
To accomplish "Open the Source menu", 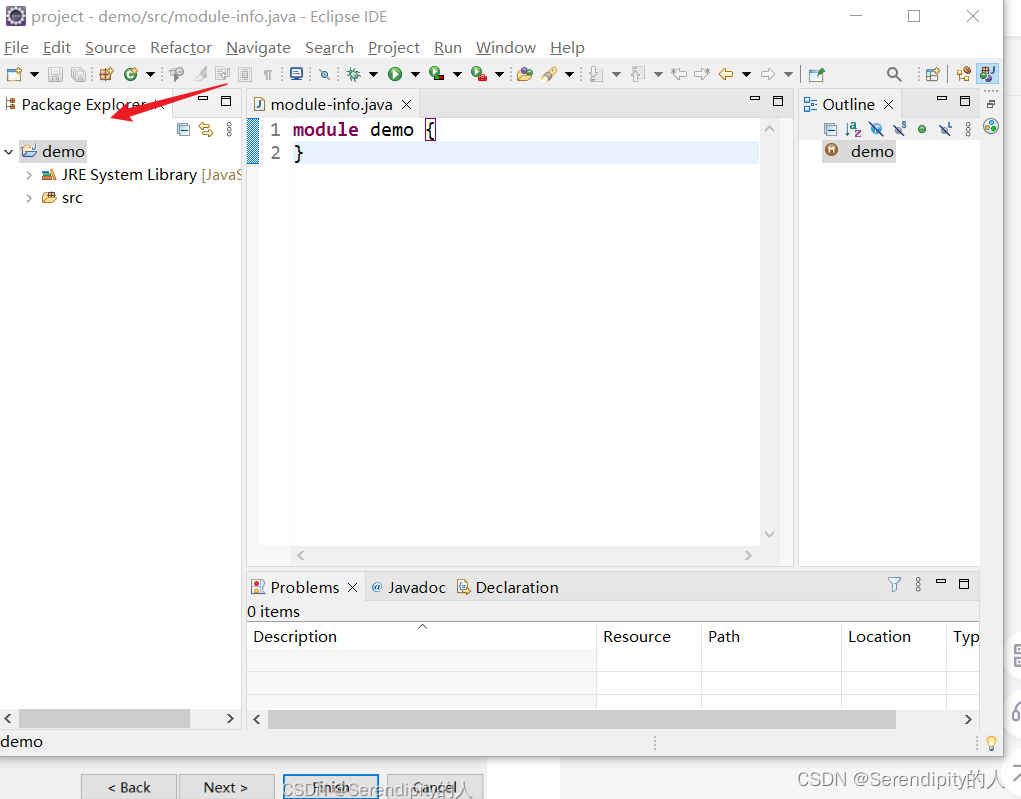I will tap(110, 48).
